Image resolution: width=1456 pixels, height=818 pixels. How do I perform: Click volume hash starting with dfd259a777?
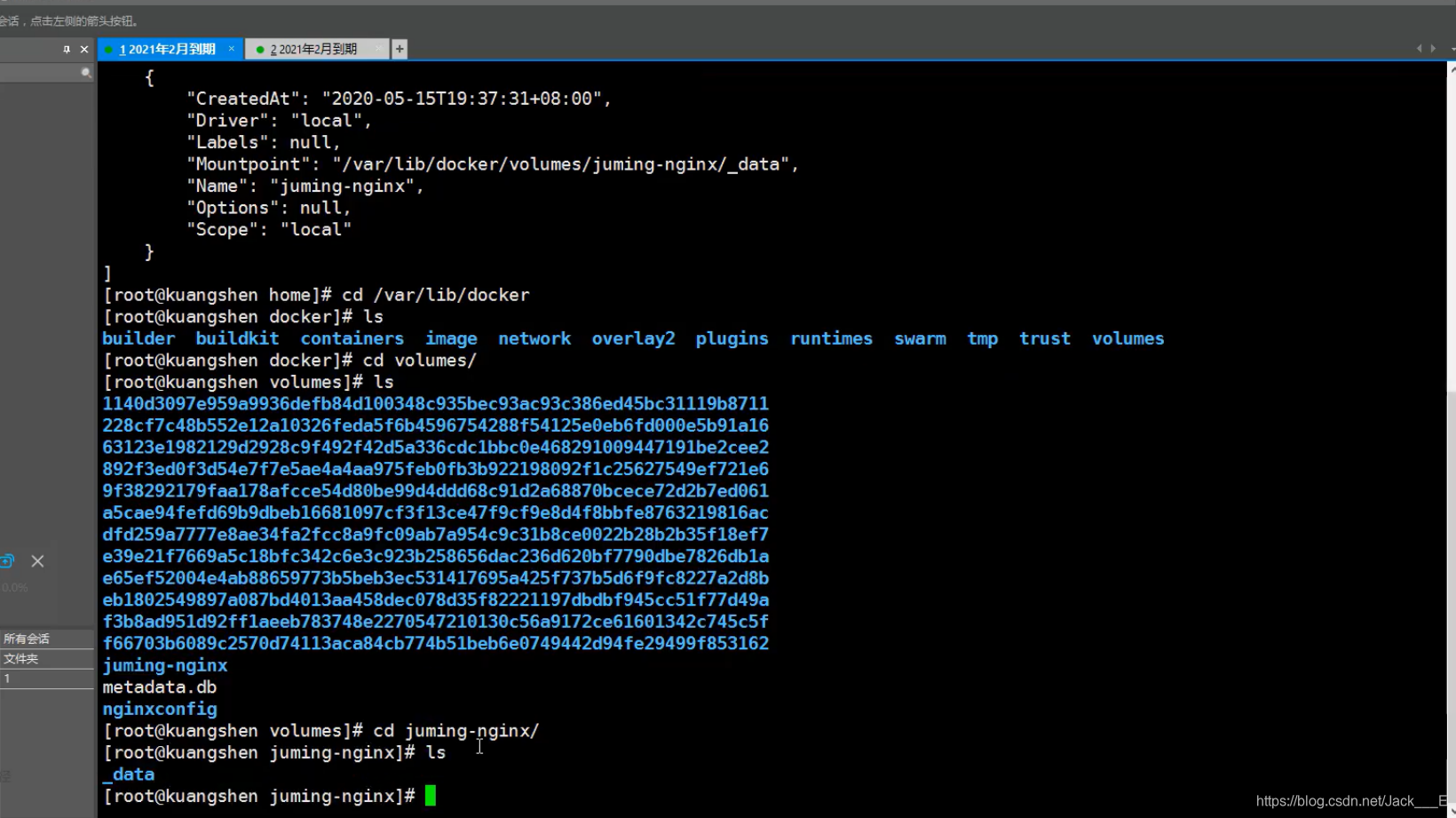(436, 535)
